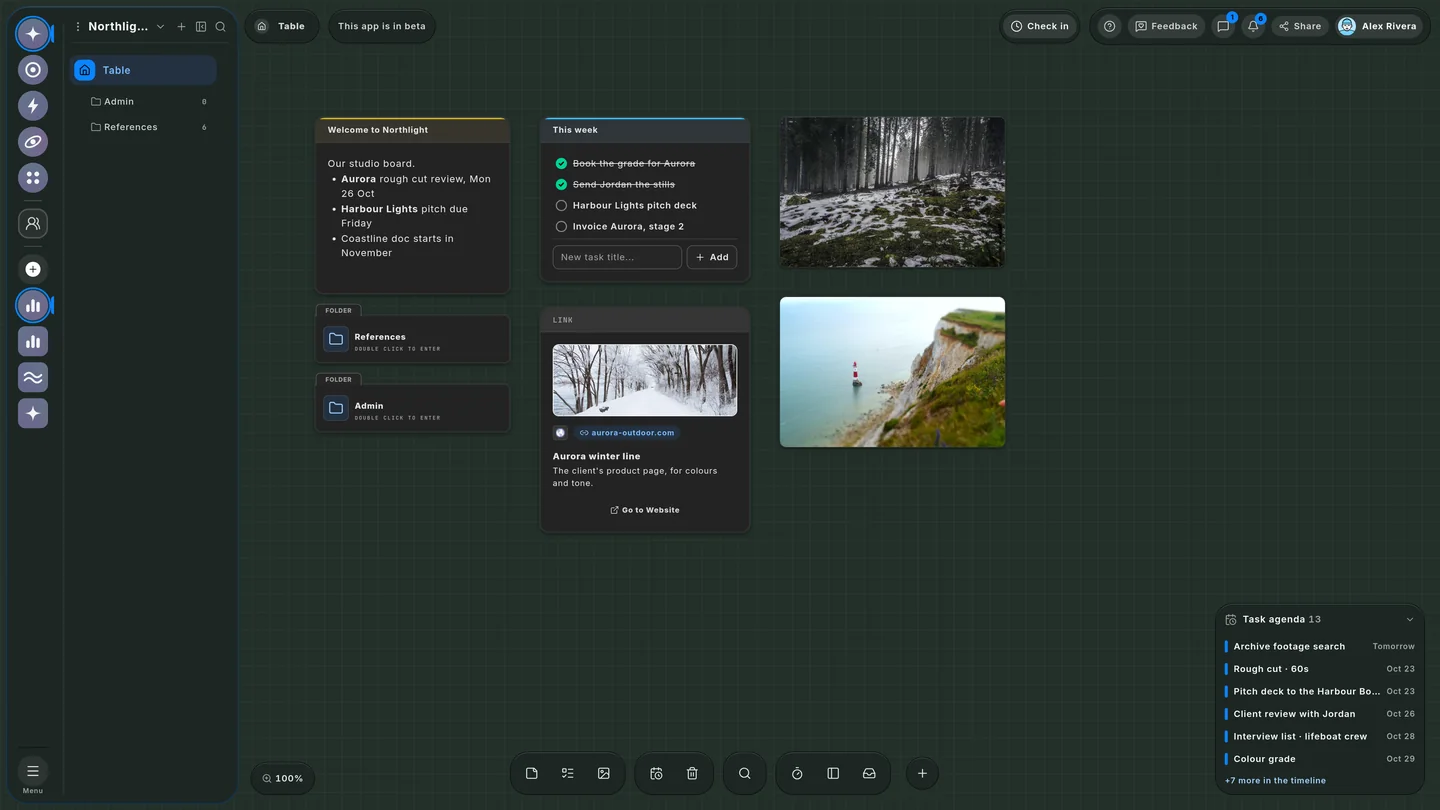This screenshot has width=1440, height=810.
Task: Click the round plus button in bottom toolbar
Action: pos(922,773)
